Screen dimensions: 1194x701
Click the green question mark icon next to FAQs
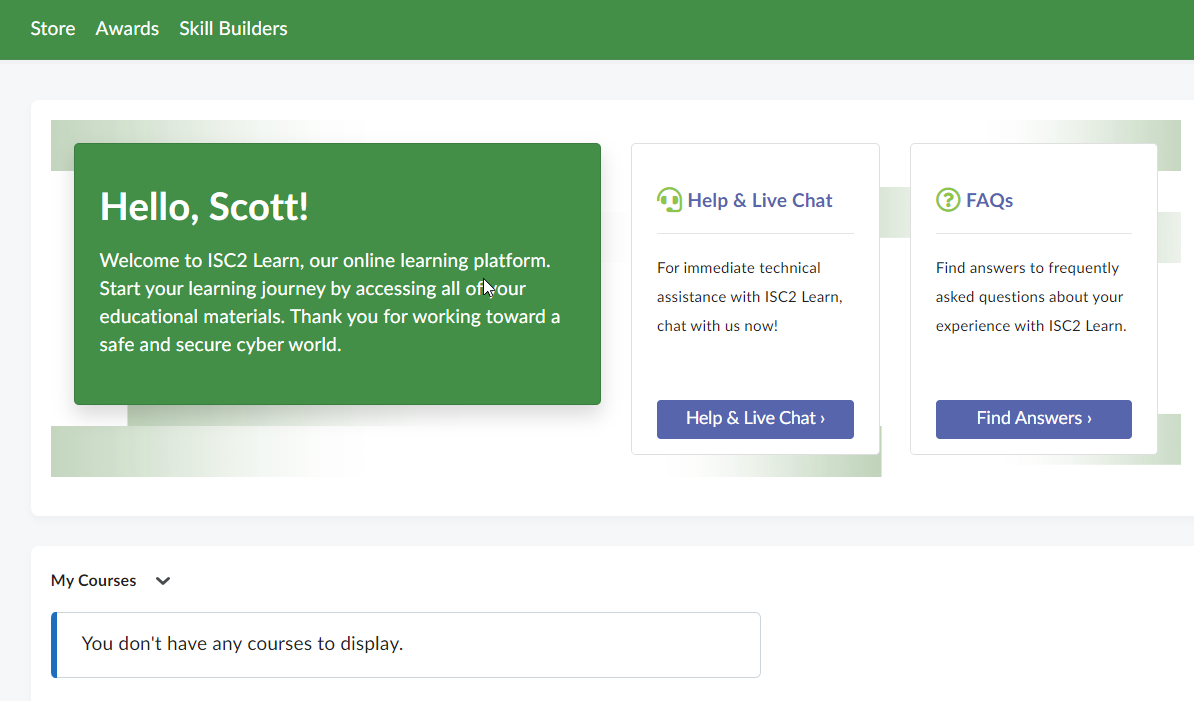947,200
